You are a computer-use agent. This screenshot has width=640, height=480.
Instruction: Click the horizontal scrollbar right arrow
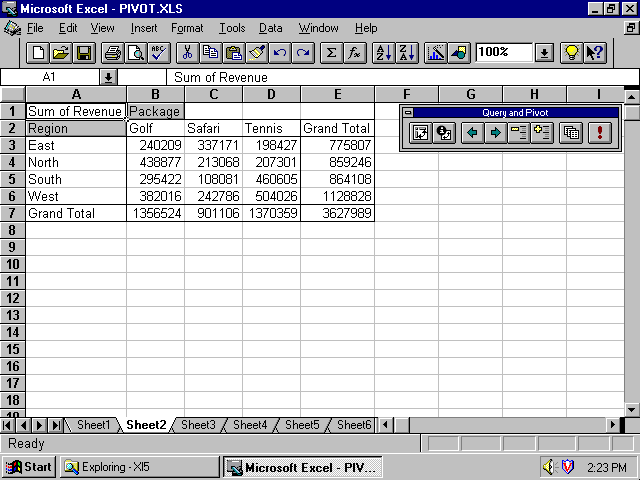pyautogui.click(x=612, y=425)
